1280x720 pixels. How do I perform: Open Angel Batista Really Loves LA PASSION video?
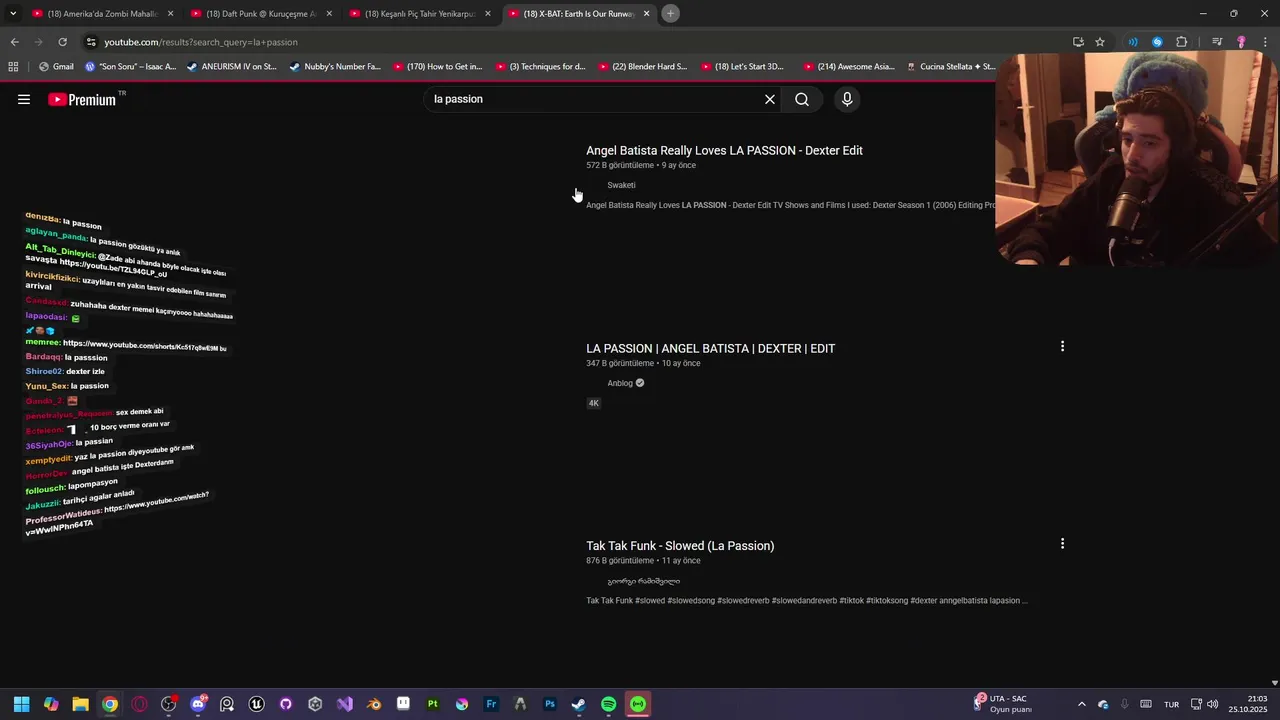(x=724, y=150)
